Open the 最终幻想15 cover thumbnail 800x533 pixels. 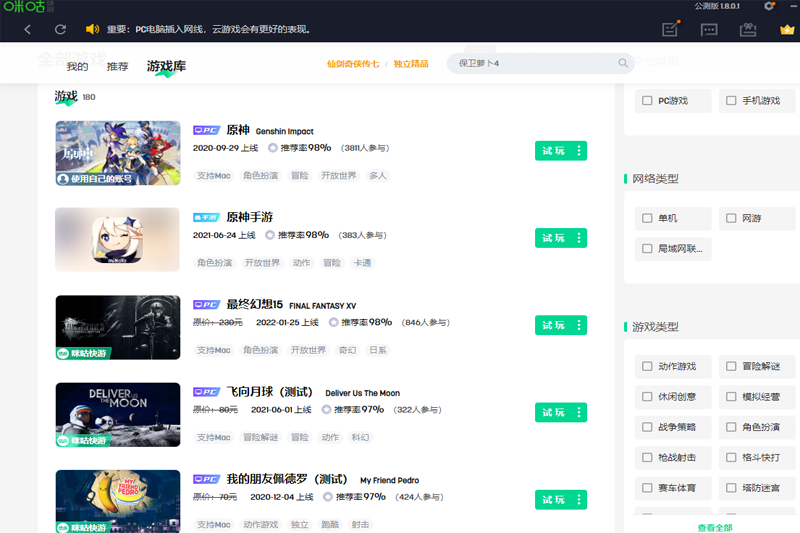(118, 327)
